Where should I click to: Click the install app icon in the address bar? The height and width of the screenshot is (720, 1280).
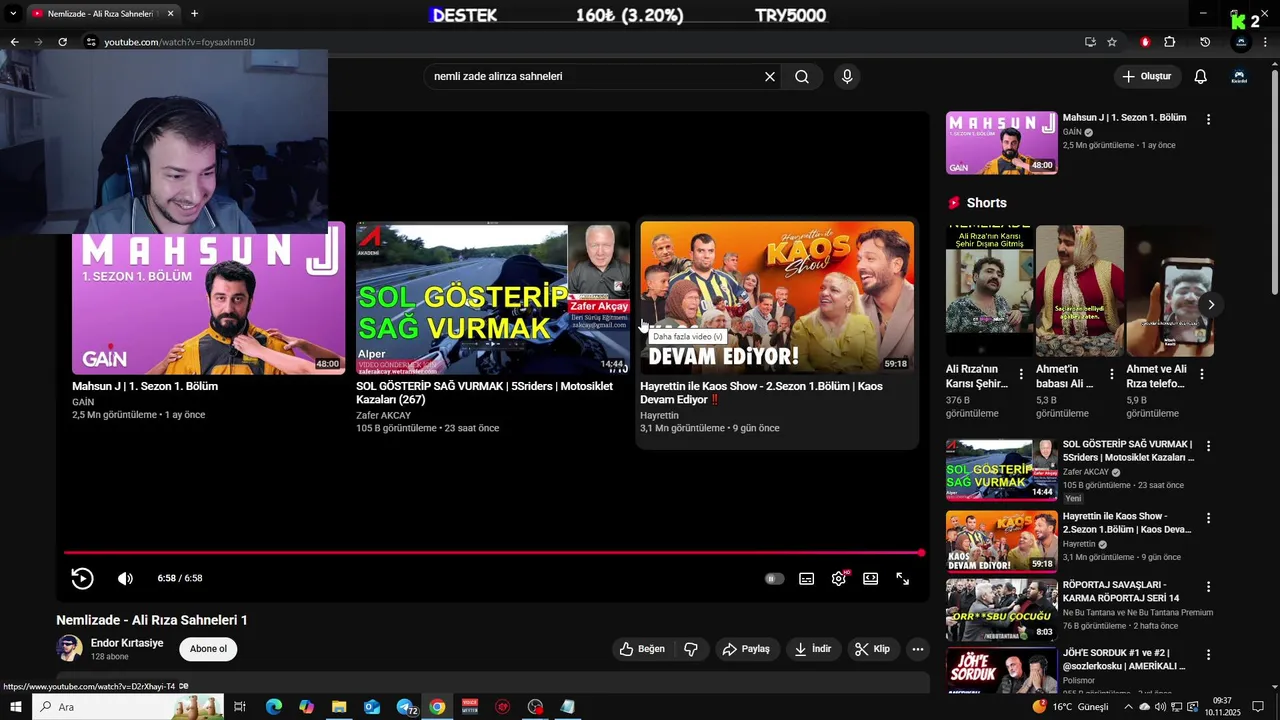pos(1090,42)
